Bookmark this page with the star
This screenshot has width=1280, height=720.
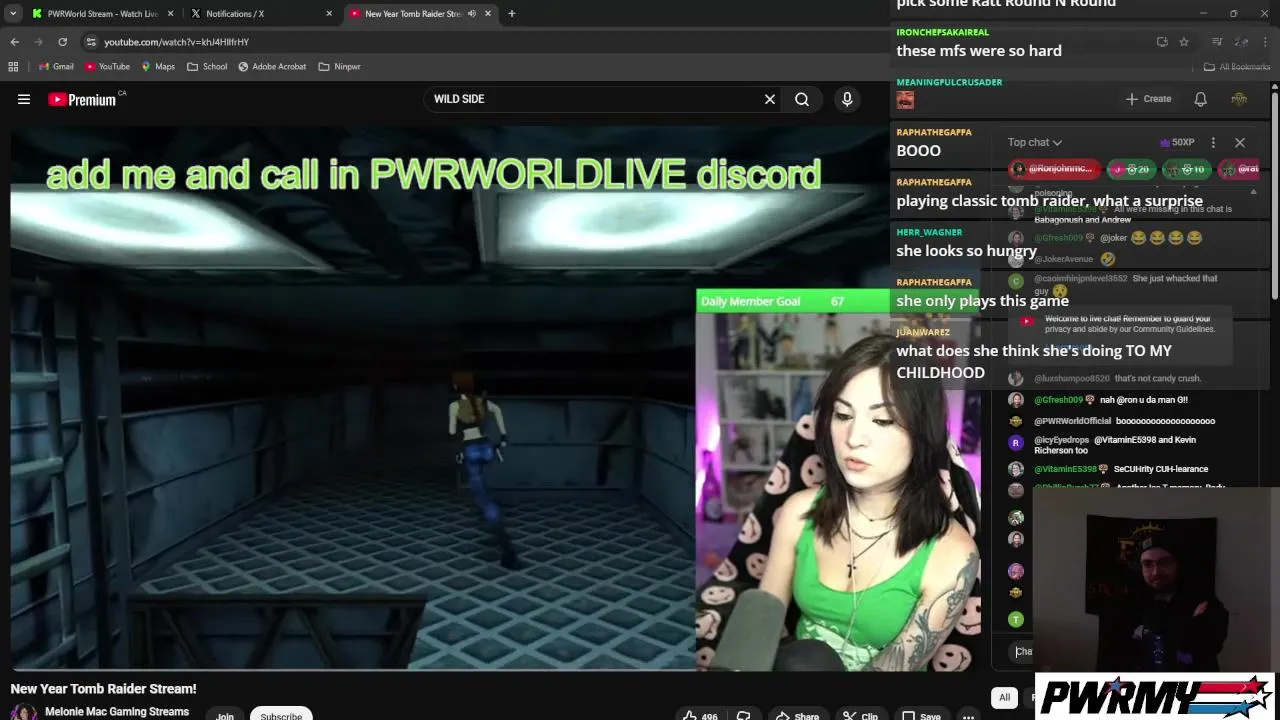(x=1184, y=42)
